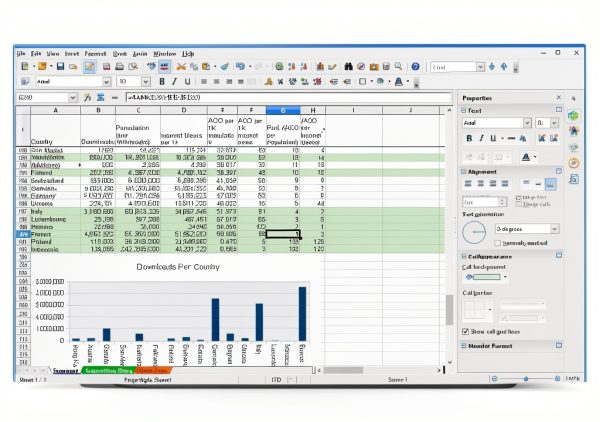The height and width of the screenshot is (422, 600).
Task: Click the Sum sigma icon by formula bar
Action: [101, 98]
